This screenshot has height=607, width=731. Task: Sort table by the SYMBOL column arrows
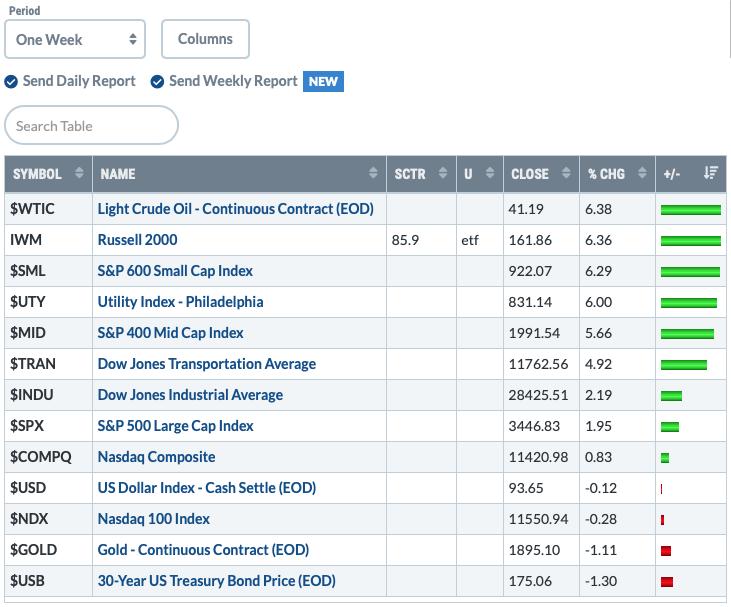coord(79,173)
